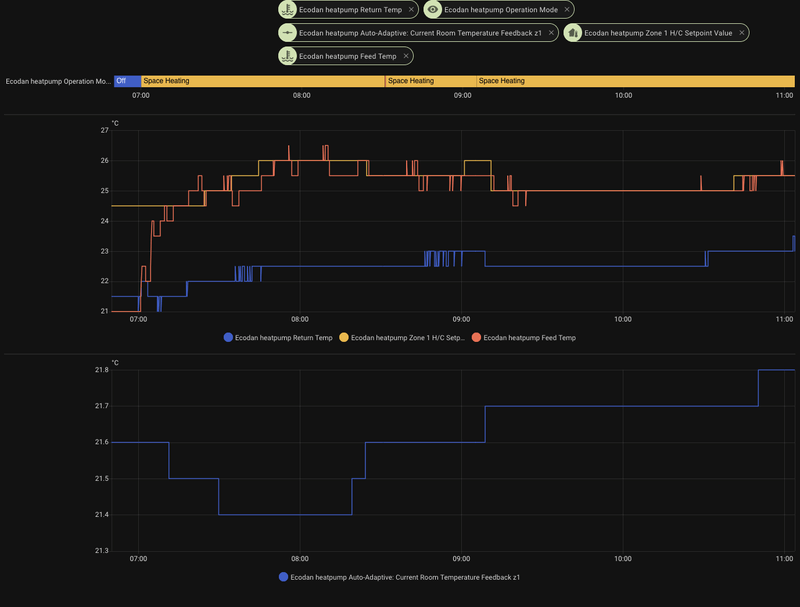Click the blue Room Temperature Feedback legend dot
800x607 pixels.
(283, 577)
